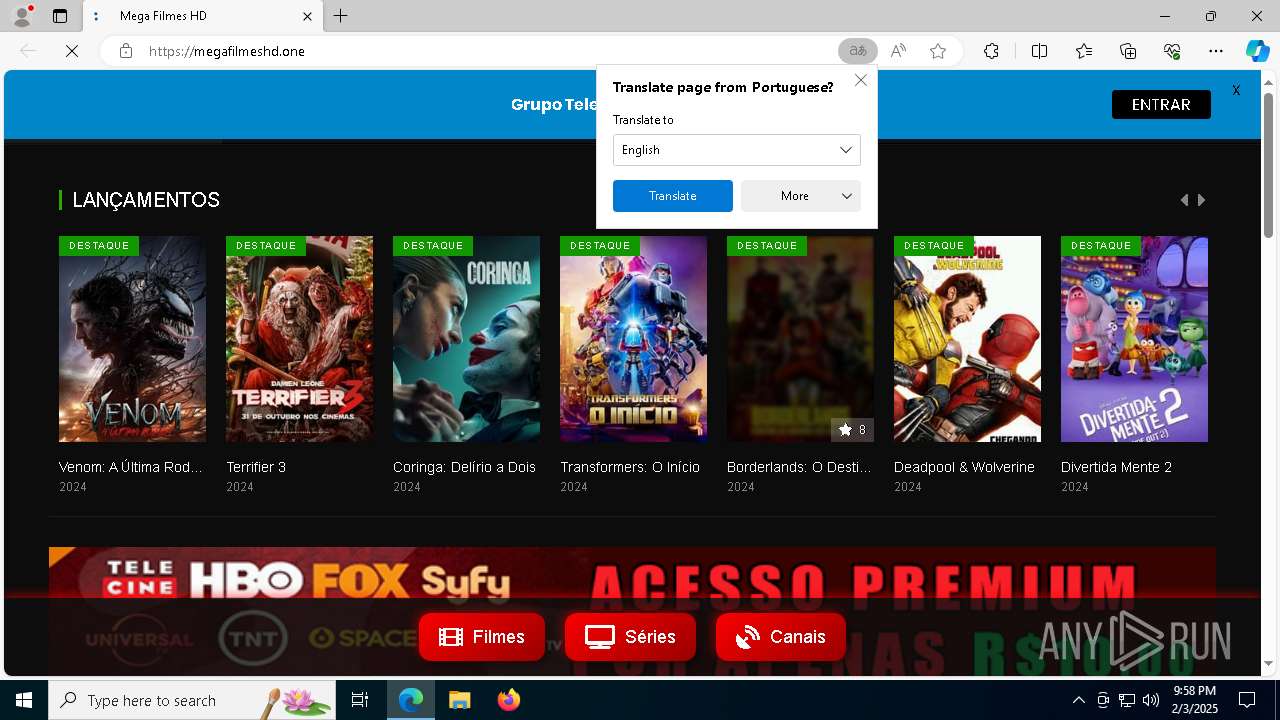Click the ENTRAR button
Viewport: 1280px width, 720px height.
1161,104
